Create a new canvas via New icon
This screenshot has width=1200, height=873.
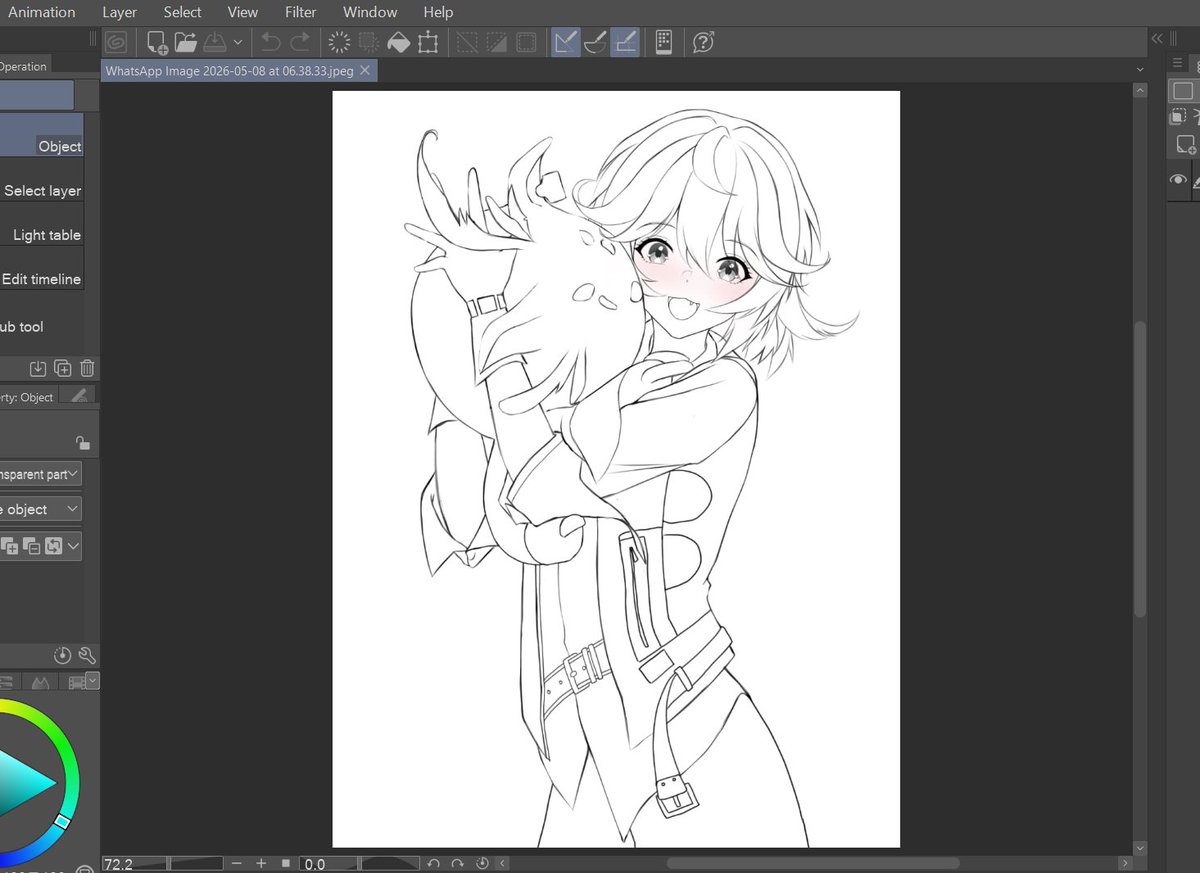tap(157, 42)
